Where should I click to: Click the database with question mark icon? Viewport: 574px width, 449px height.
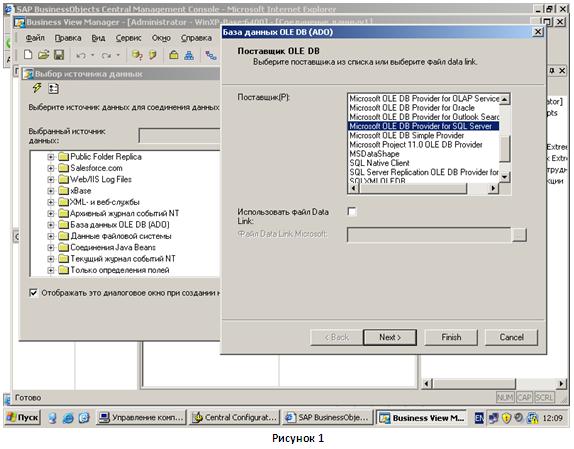[x=137, y=55]
